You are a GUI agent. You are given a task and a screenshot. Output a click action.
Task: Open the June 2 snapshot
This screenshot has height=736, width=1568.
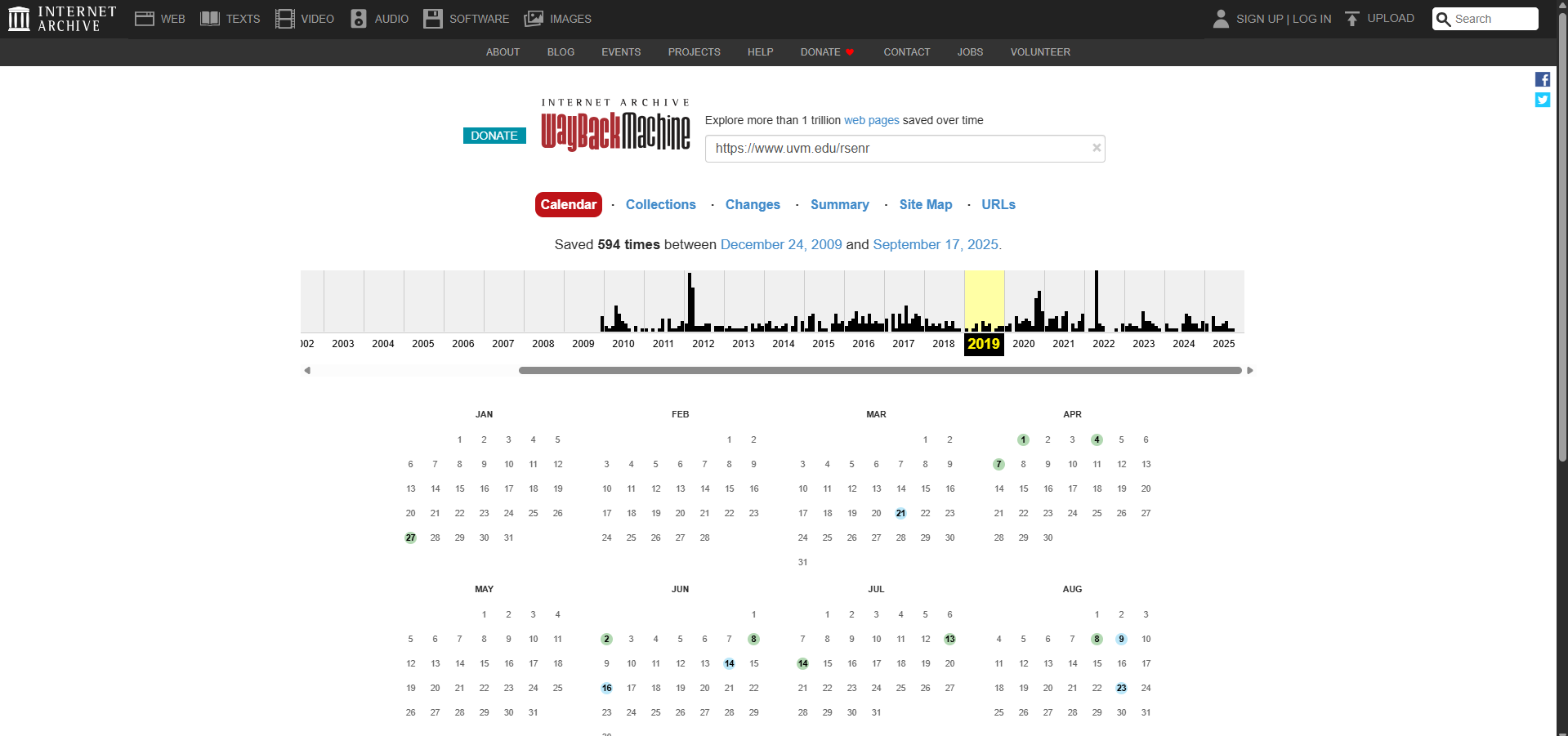coord(606,639)
